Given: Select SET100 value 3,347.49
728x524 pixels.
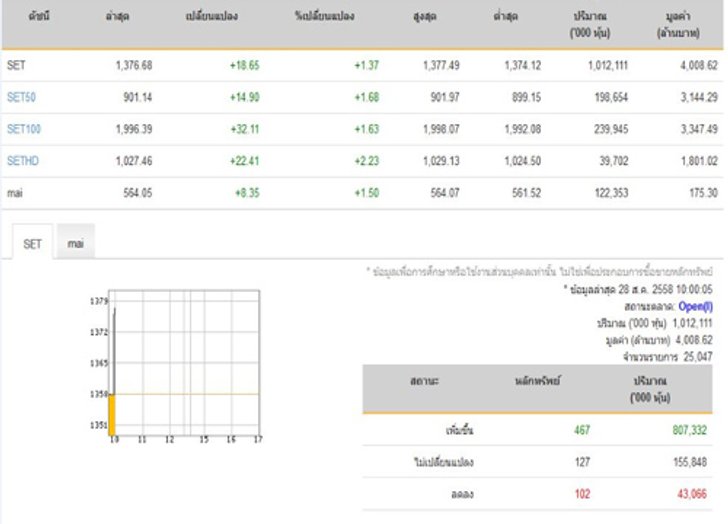Looking at the screenshot, I should pos(699,129).
